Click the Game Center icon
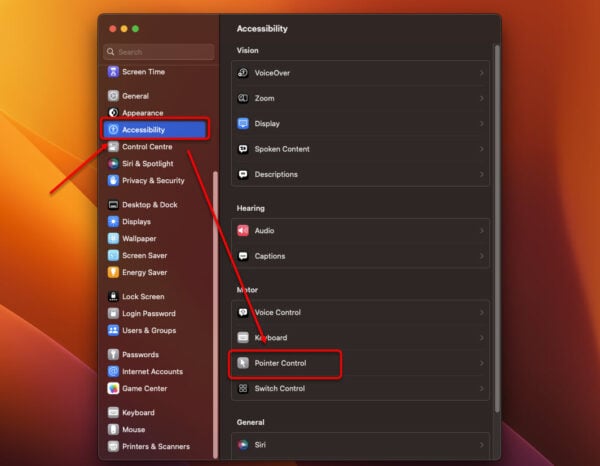 click(113, 388)
